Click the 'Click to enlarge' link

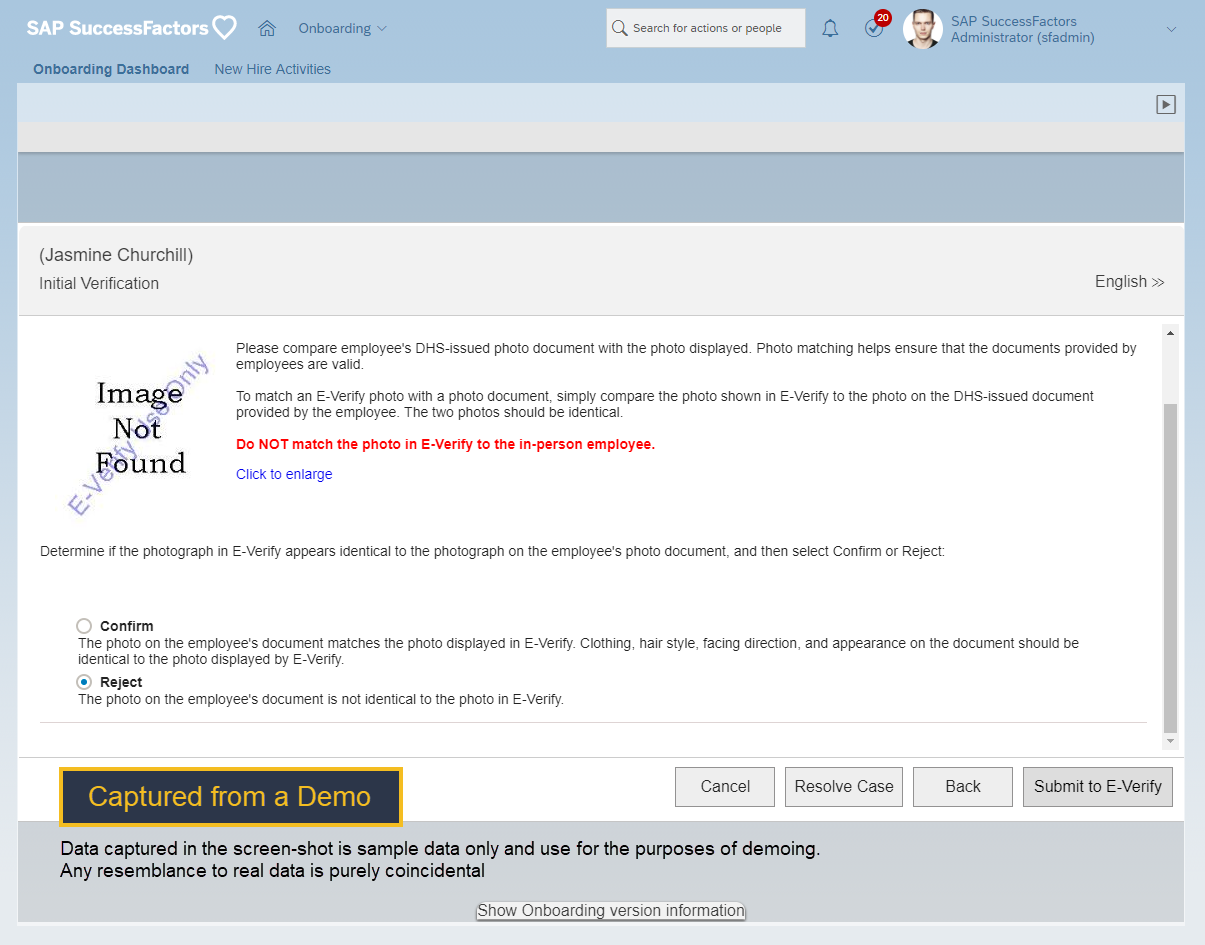click(x=284, y=474)
